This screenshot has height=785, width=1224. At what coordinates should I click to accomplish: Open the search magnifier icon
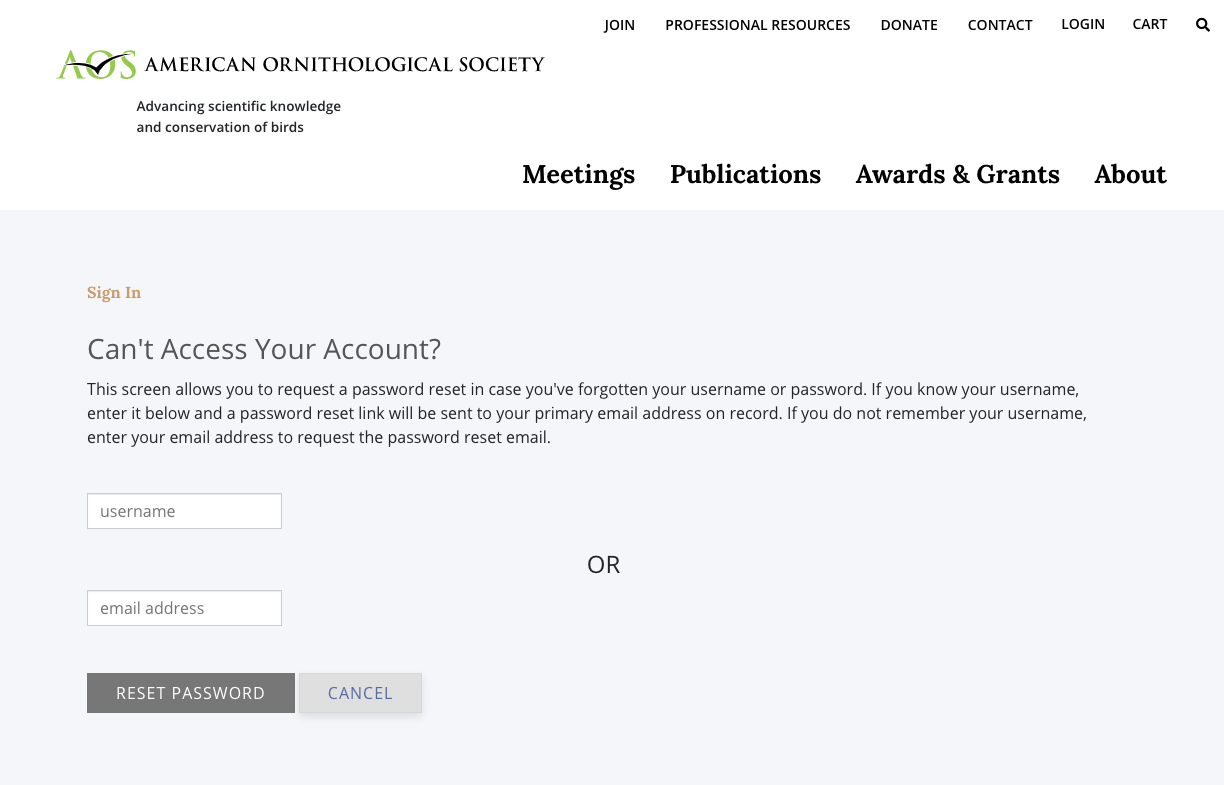(x=1203, y=25)
